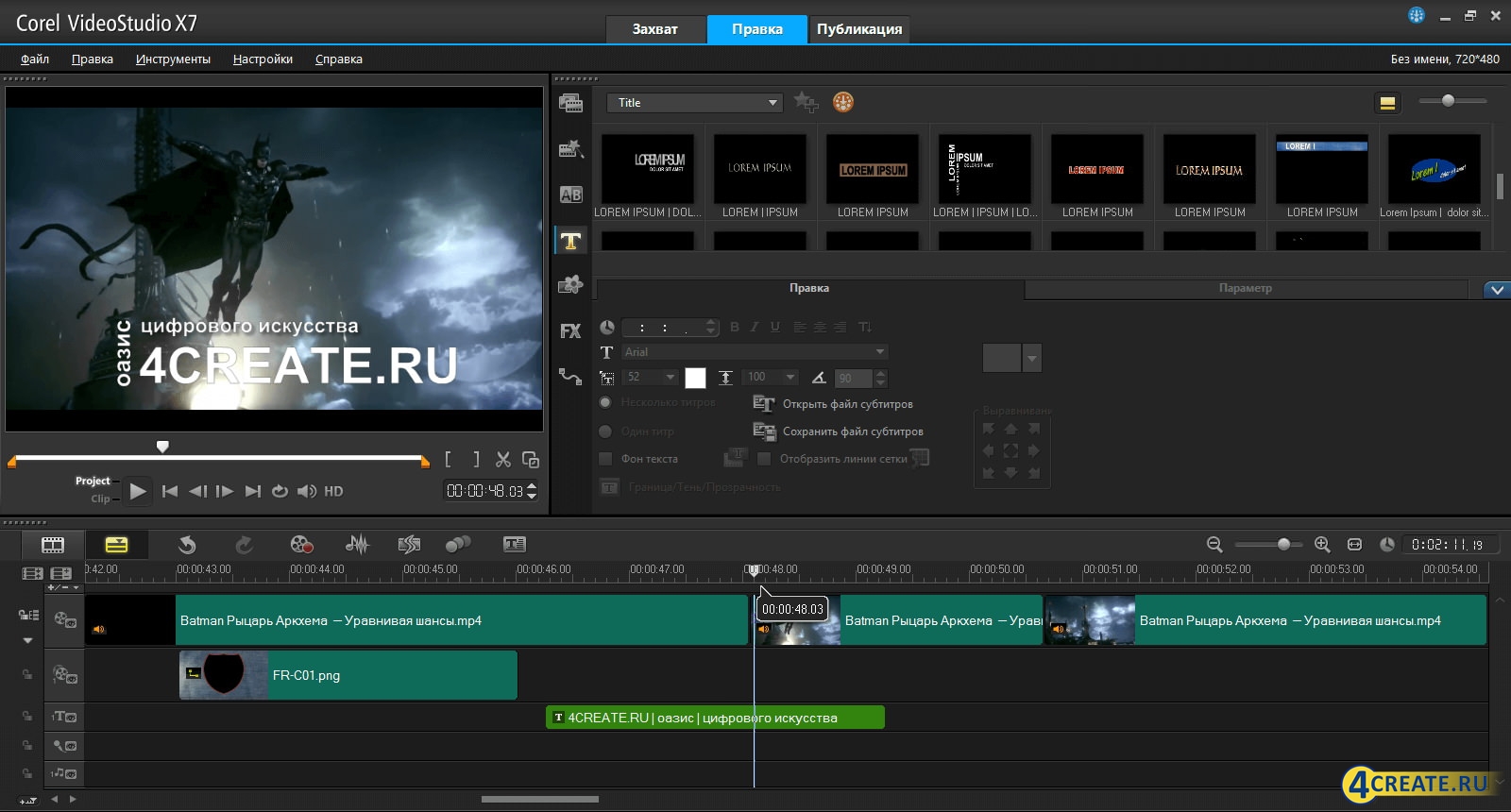The height and width of the screenshot is (812, 1511).
Task: Click the Redo arrow
Action: pyautogui.click(x=244, y=545)
